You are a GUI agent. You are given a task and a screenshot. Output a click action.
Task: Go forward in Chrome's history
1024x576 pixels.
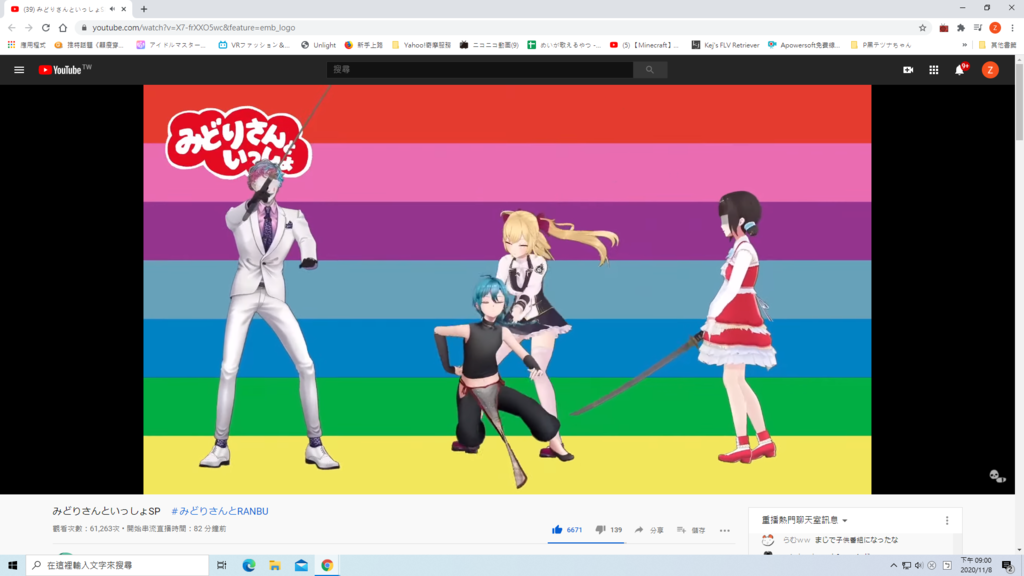pos(29,27)
